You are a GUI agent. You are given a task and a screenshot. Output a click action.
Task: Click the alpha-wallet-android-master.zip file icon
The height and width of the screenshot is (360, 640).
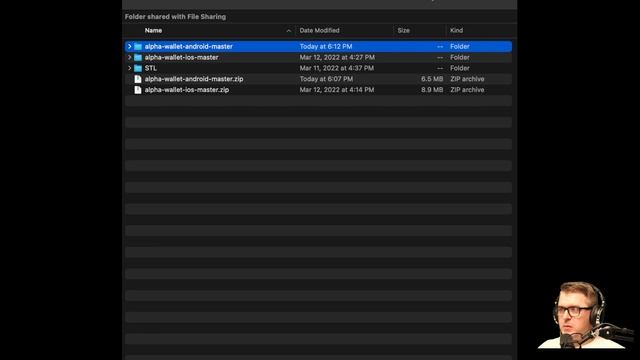coord(138,79)
